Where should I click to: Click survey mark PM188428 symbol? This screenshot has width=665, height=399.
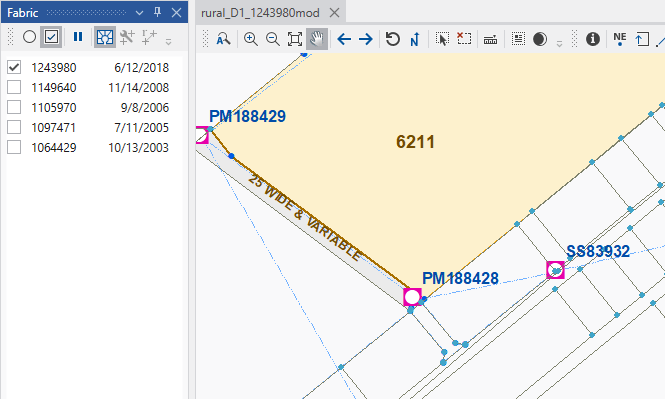(412, 297)
